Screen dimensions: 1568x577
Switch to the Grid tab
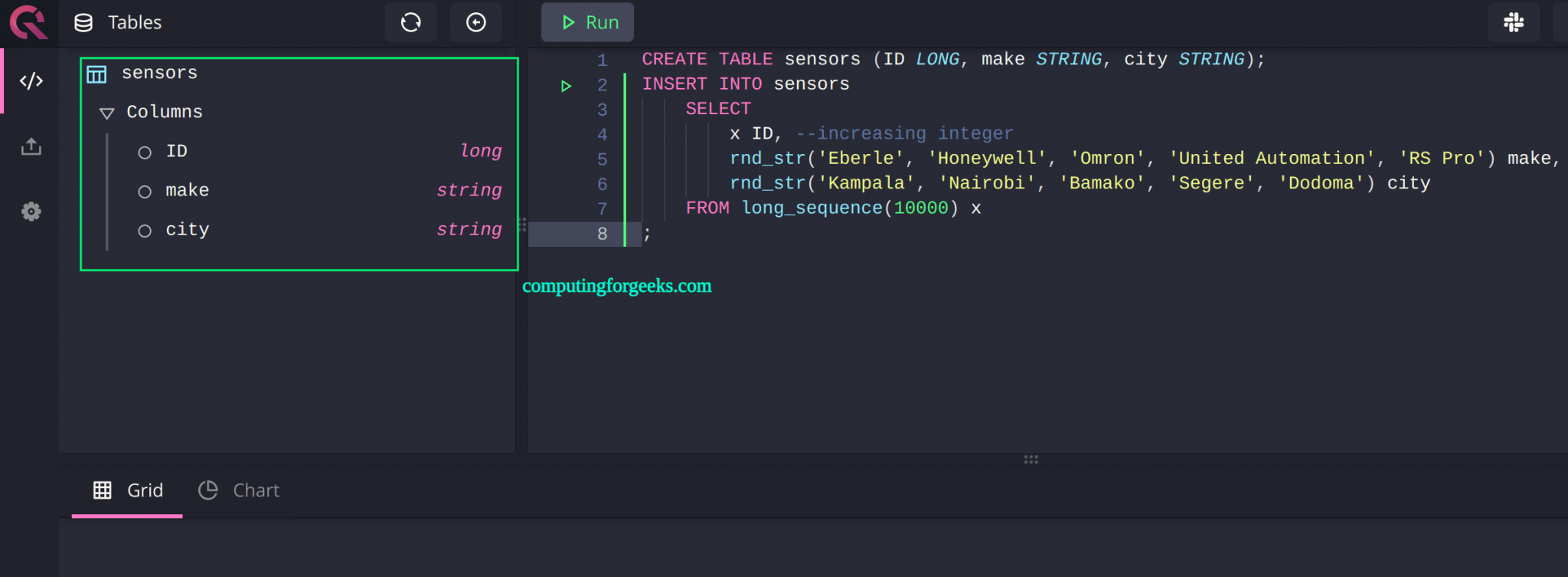(x=128, y=490)
